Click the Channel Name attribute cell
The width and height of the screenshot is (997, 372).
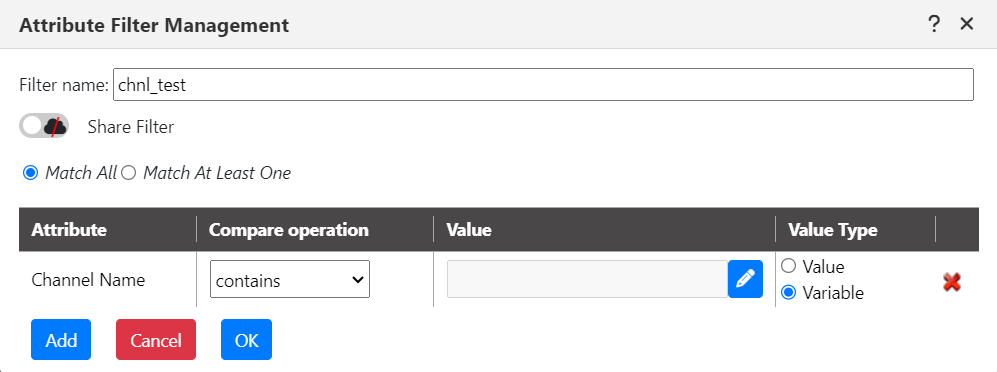tap(88, 280)
